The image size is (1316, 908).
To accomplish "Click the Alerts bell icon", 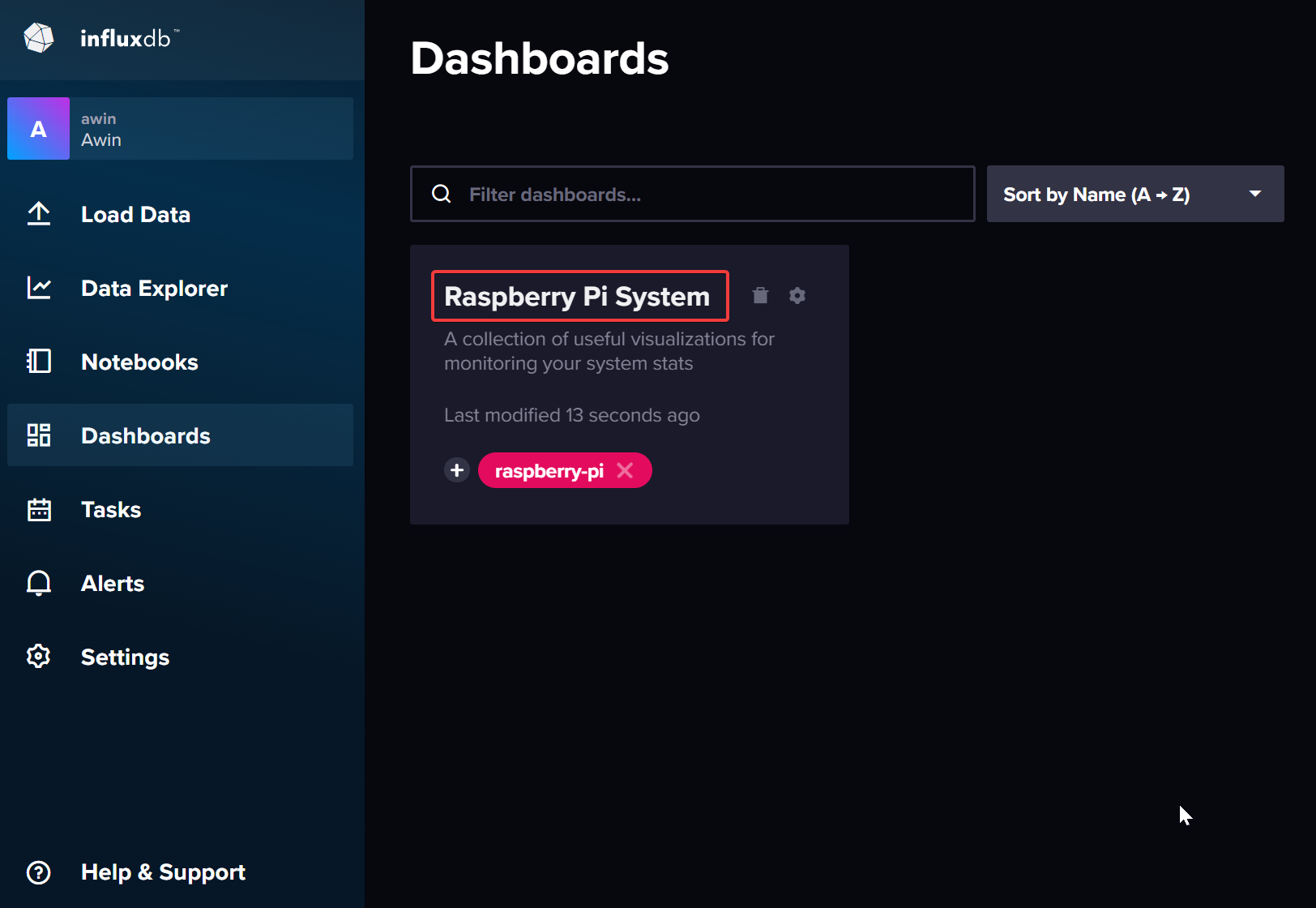I will point(38,583).
